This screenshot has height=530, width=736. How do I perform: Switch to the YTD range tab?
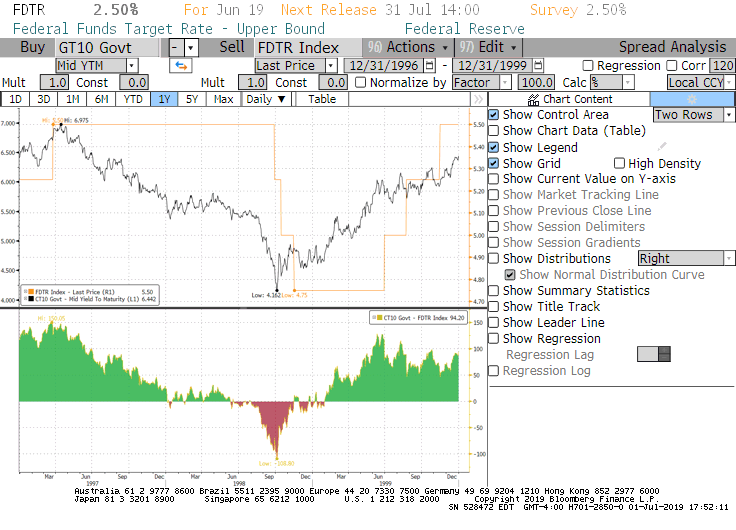click(132, 99)
